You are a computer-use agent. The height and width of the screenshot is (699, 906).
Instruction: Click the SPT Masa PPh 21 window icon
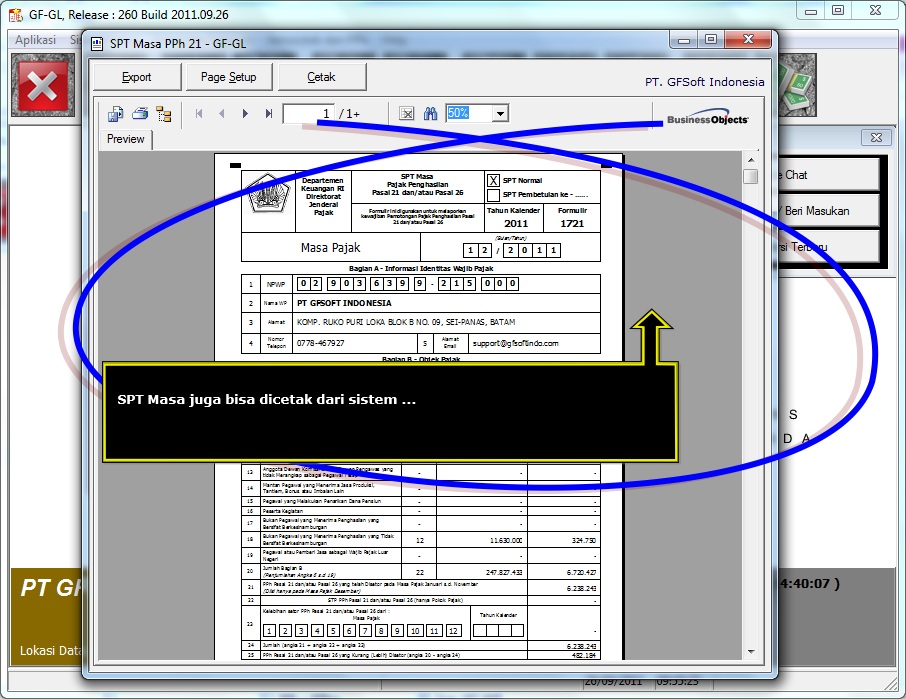pos(98,44)
